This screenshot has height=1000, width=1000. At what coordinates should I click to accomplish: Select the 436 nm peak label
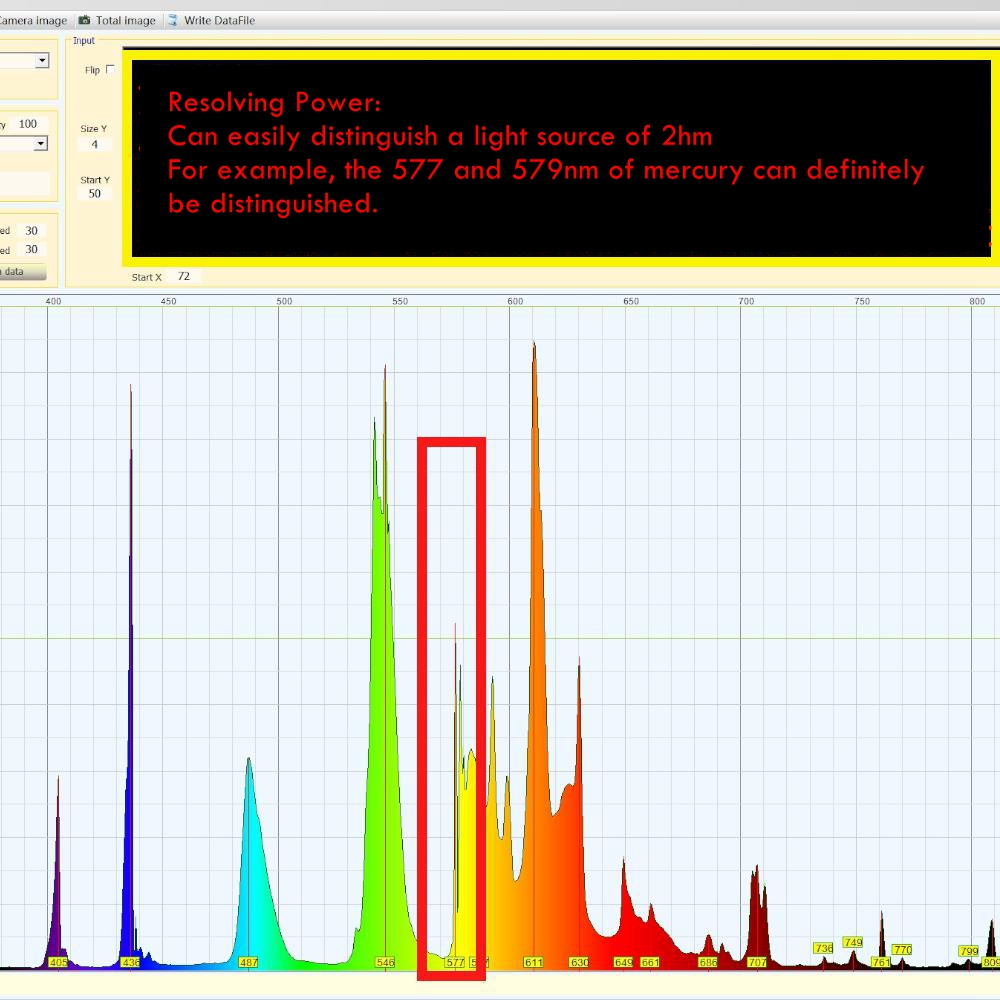coord(130,962)
